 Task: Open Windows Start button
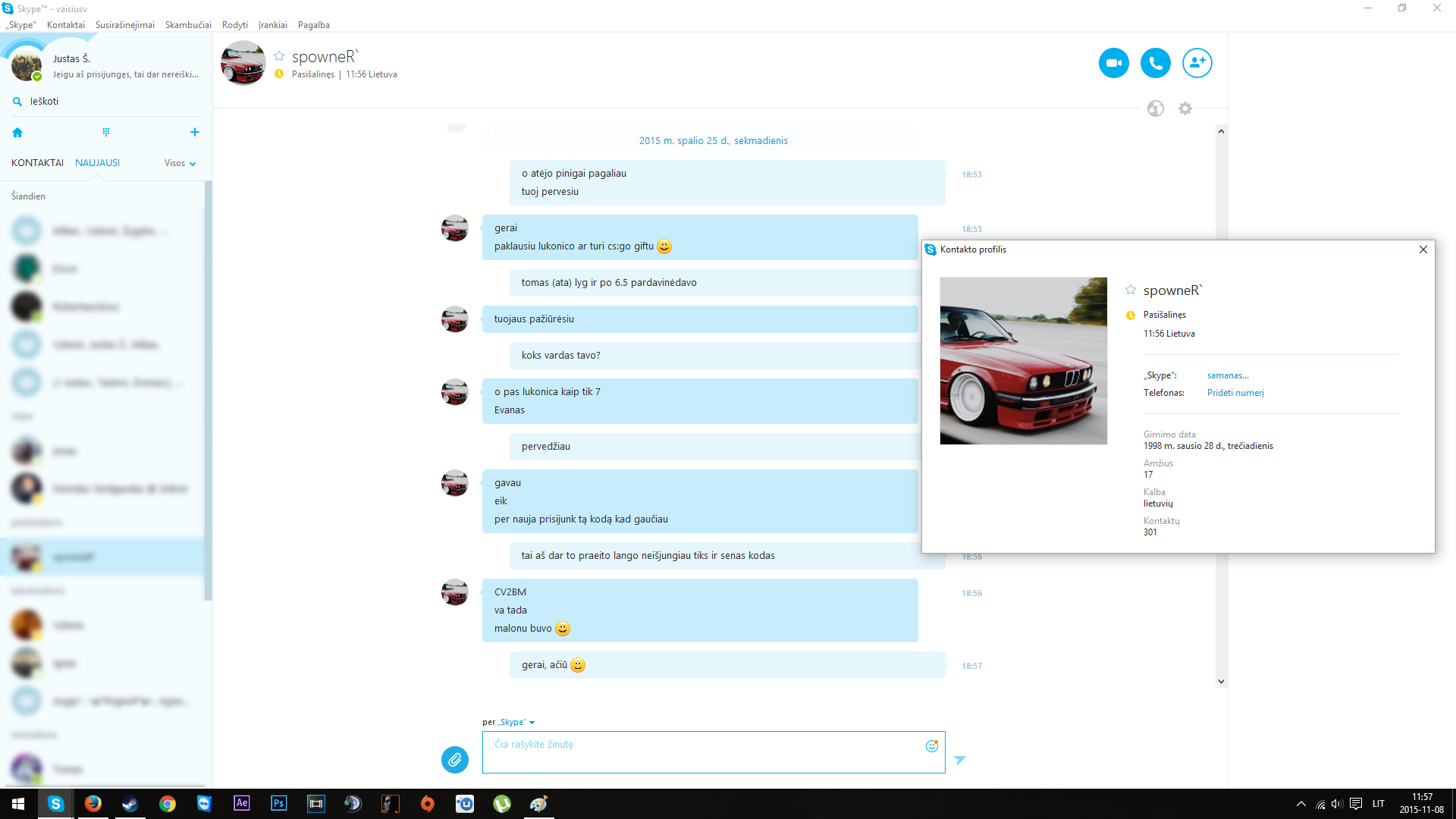tap(18, 804)
